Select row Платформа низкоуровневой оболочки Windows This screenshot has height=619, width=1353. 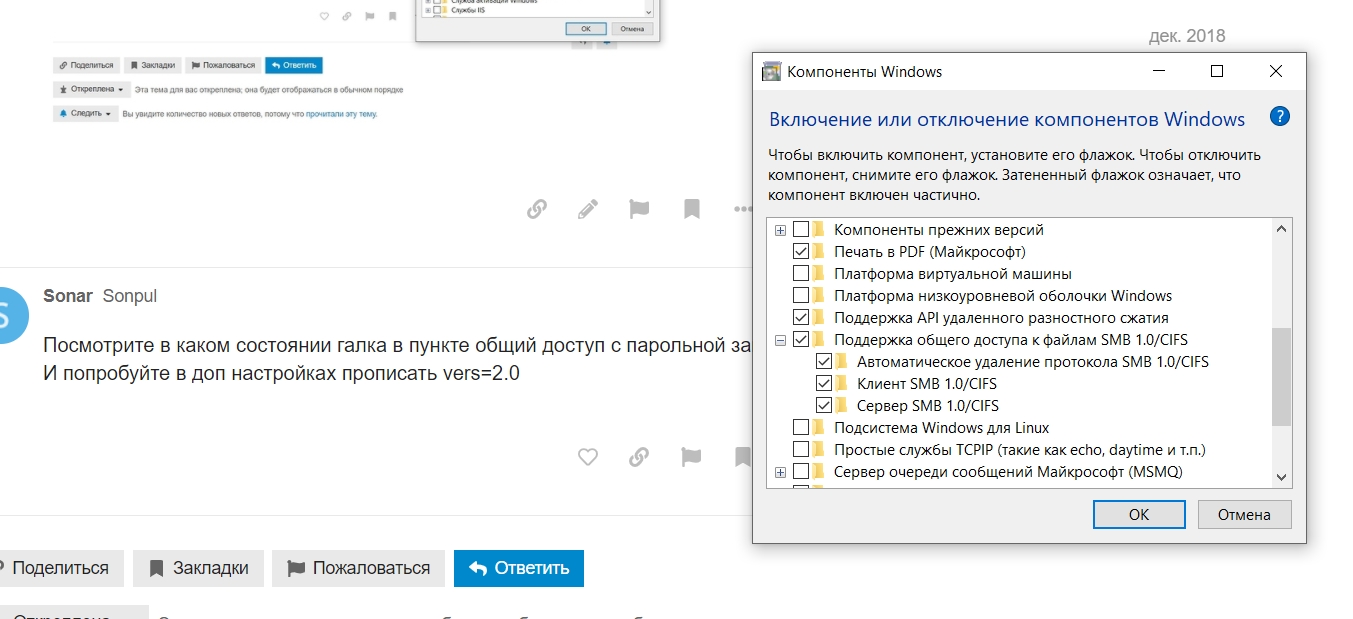click(1003, 296)
